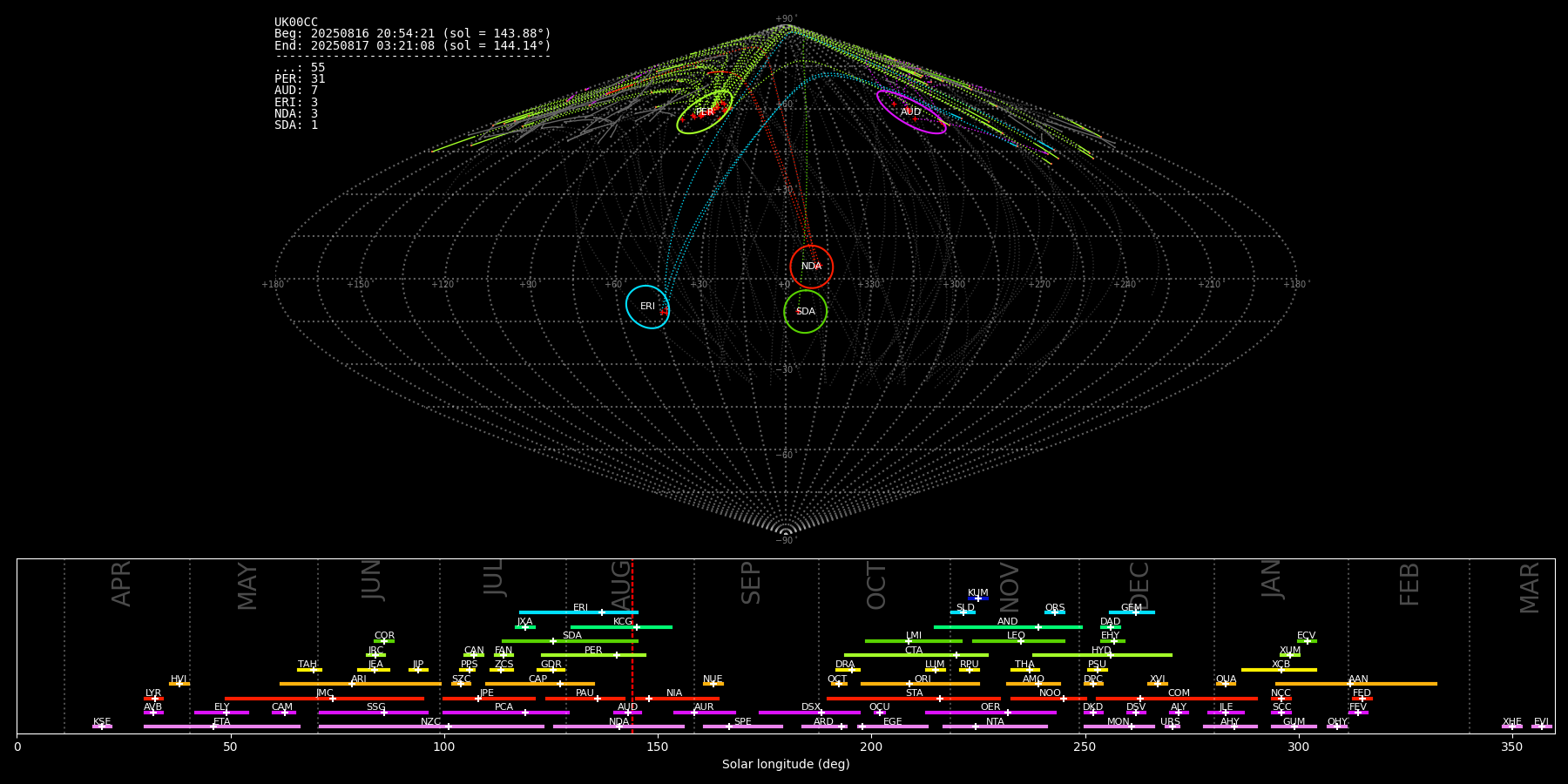Viewport: 1568px width, 784px height.
Task: Click the KUM shower bar in the timeline
Action: click(978, 598)
